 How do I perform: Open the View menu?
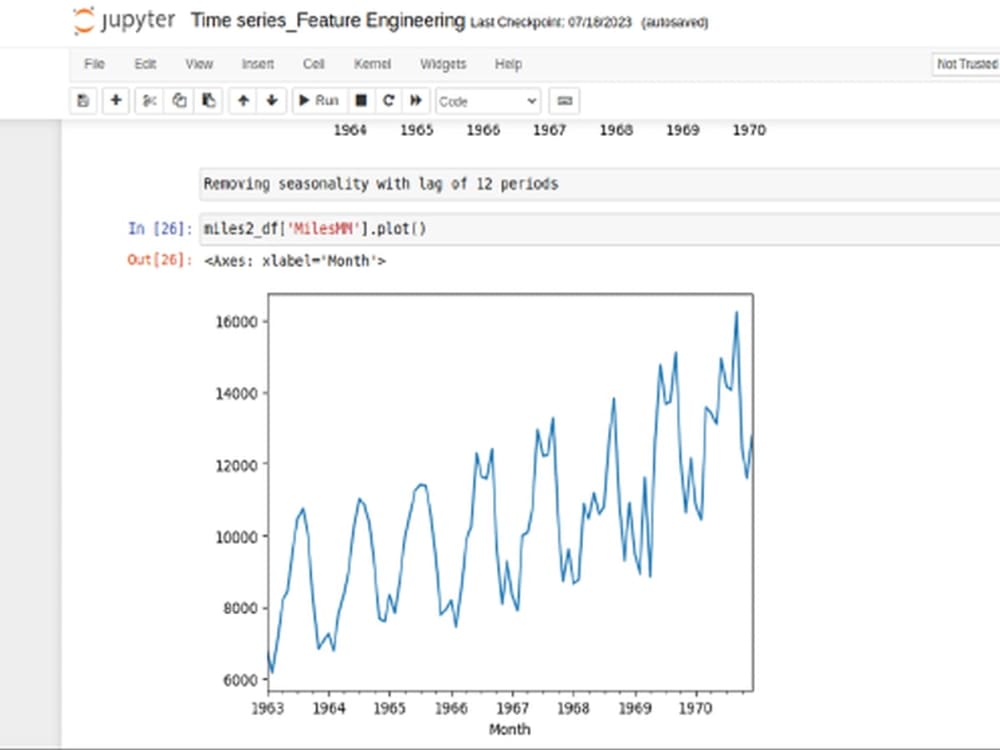[199, 64]
